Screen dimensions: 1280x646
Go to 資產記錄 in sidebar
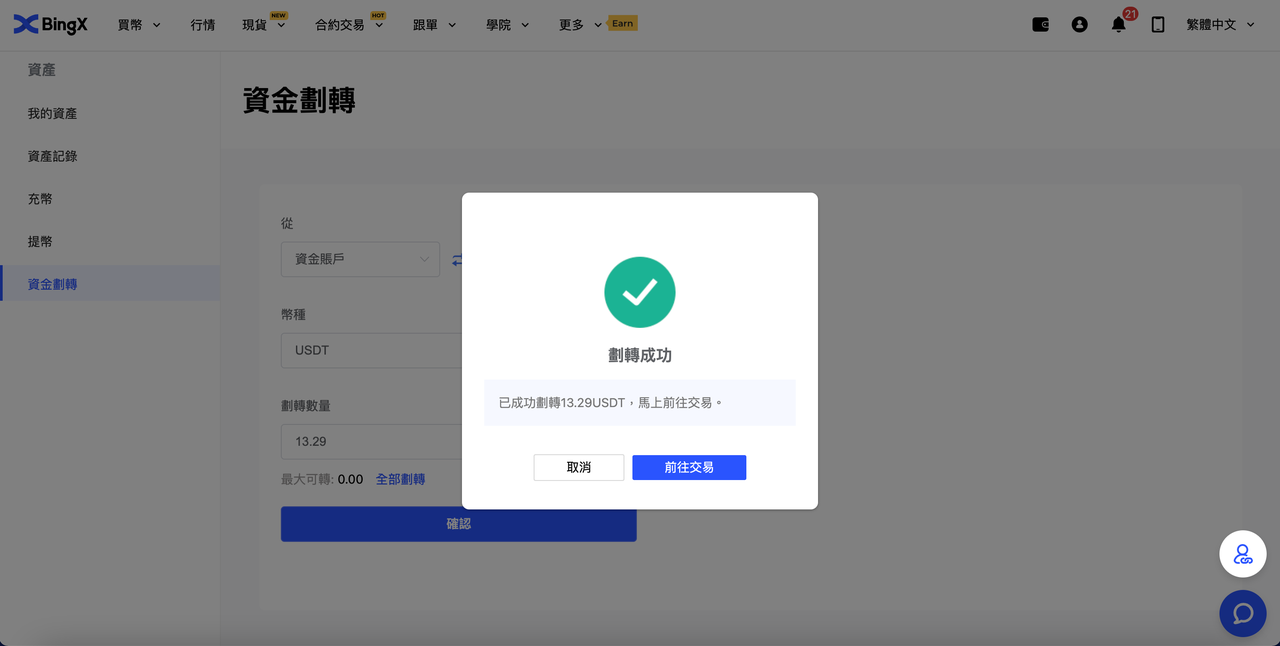pyautogui.click(x=52, y=156)
